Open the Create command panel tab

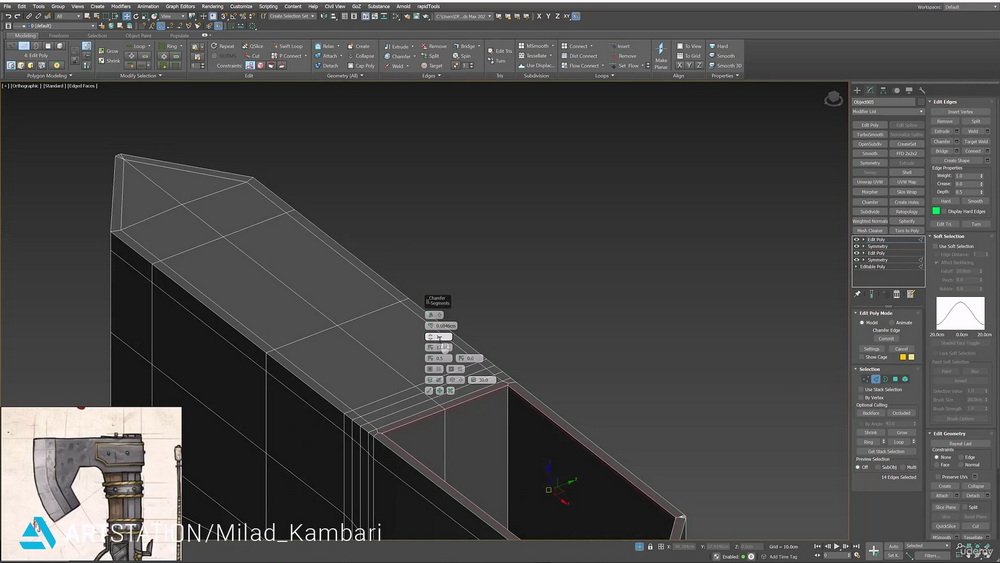click(857, 91)
